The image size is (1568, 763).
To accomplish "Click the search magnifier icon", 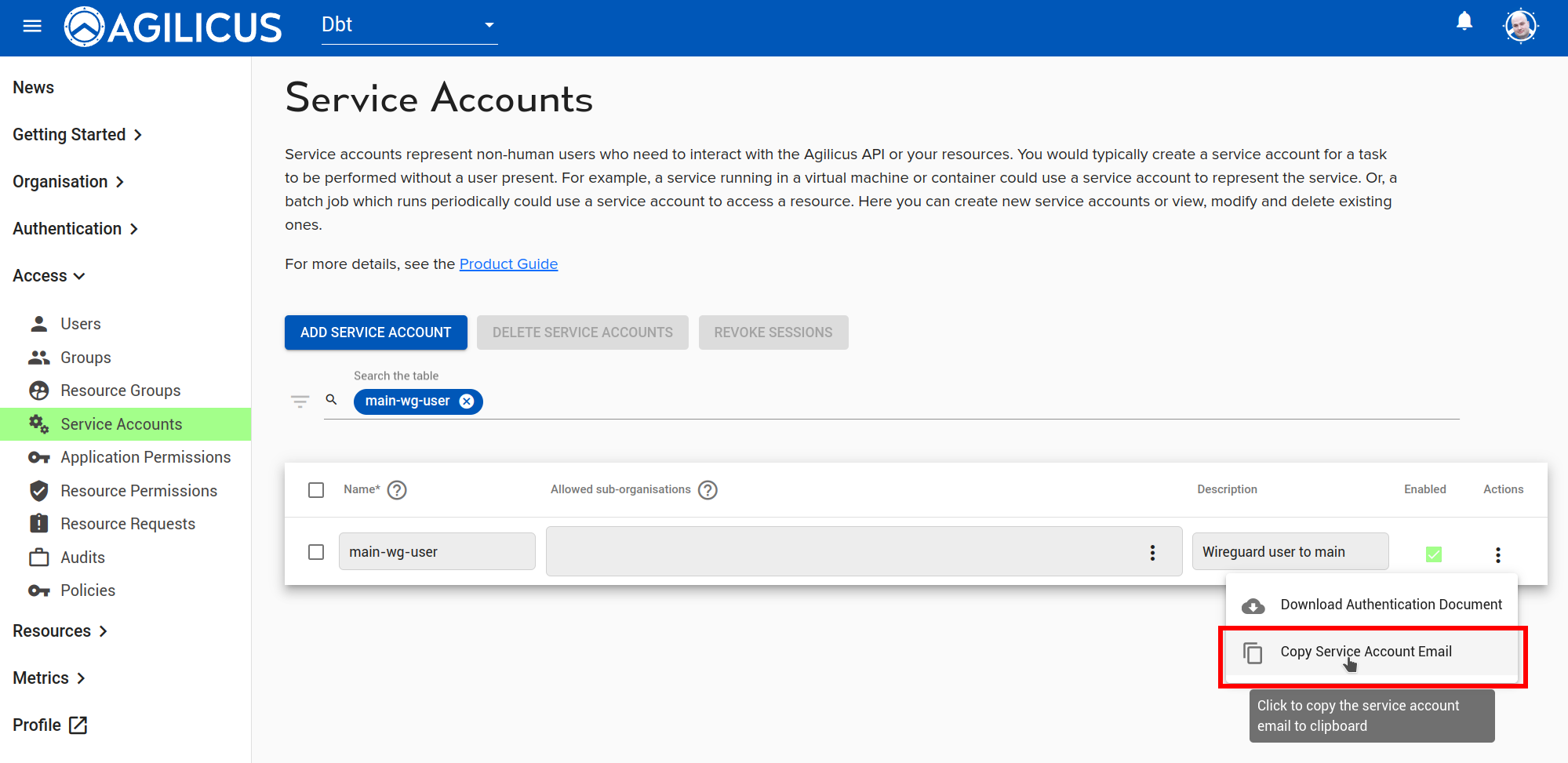I will click(x=332, y=400).
